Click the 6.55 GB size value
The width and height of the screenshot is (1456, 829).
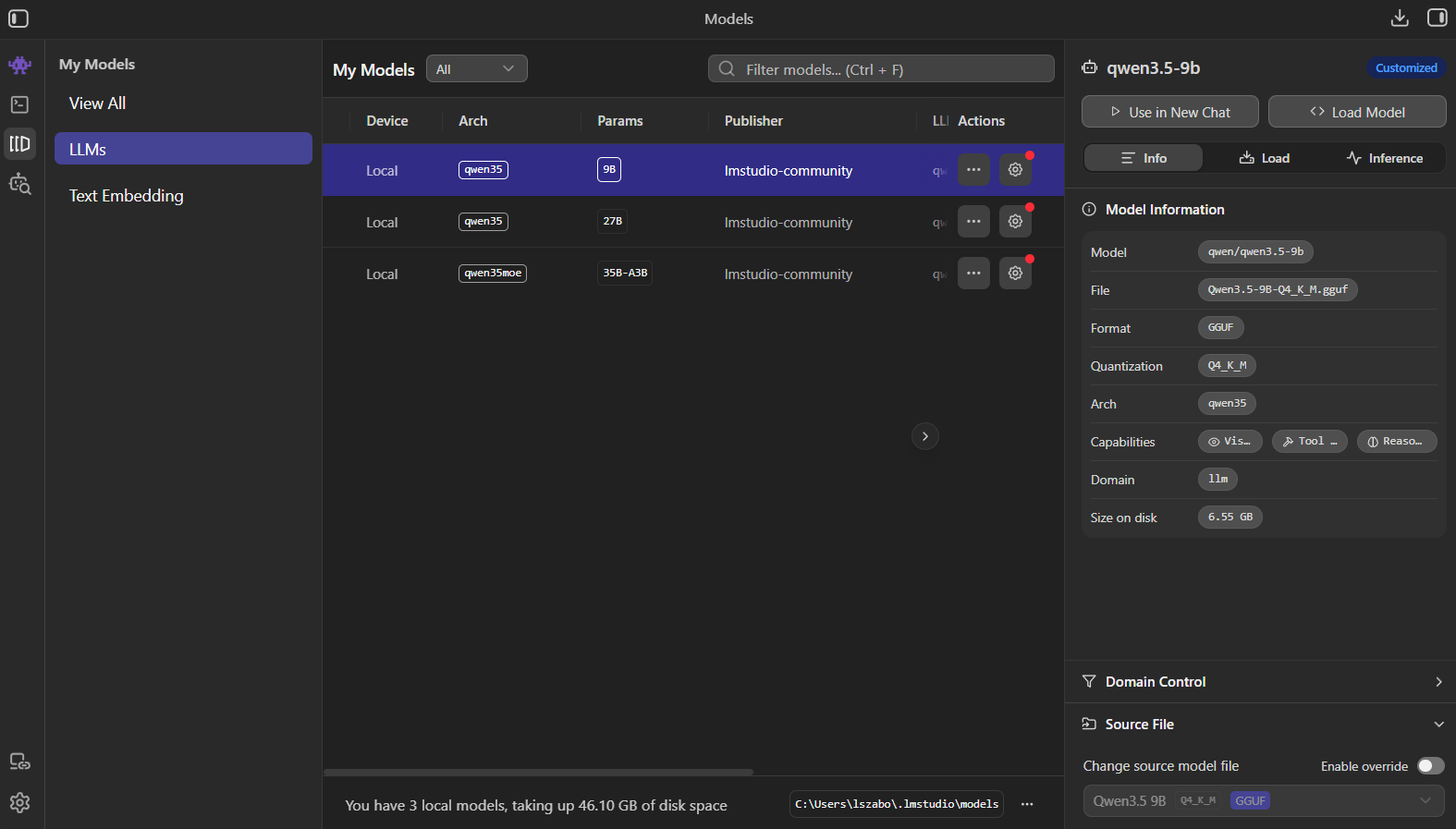click(1230, 517)
